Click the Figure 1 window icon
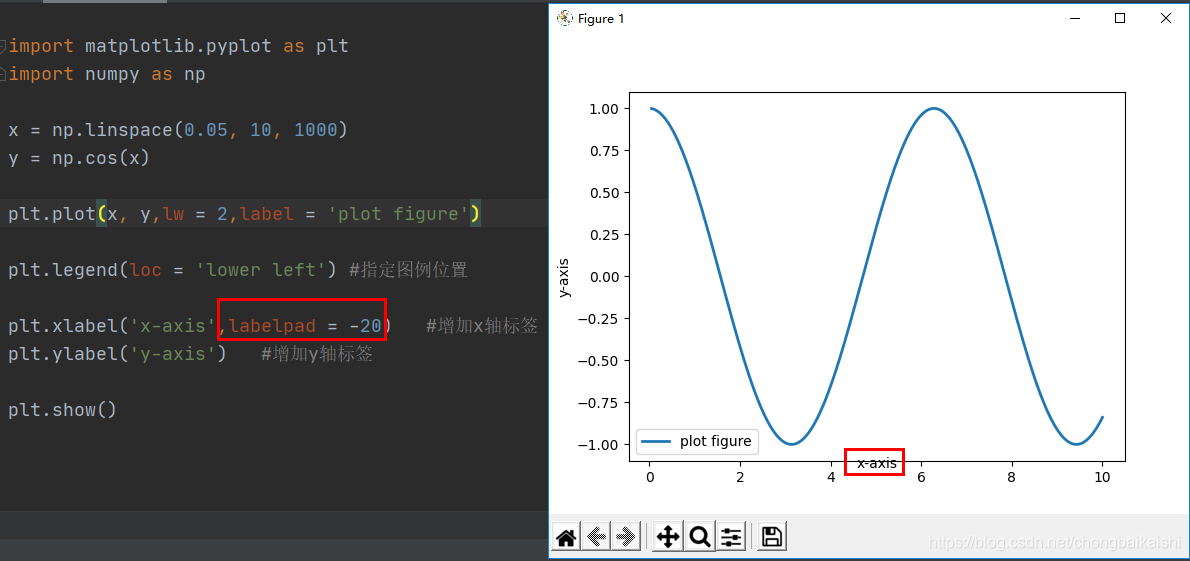1190x561 pixels. point(564,18)
